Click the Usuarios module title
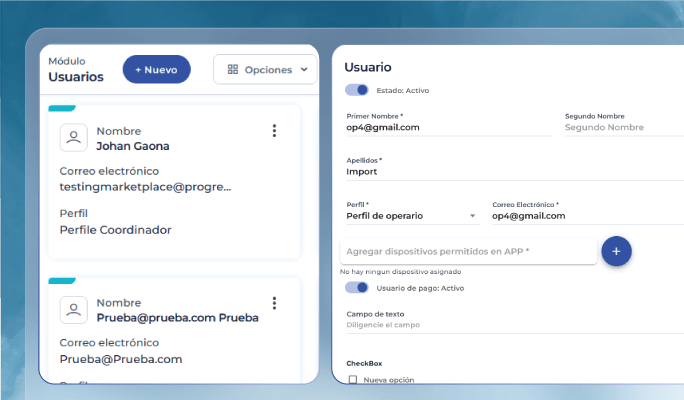The width and height of the screenshot is (684, 400). click(76, 77)
